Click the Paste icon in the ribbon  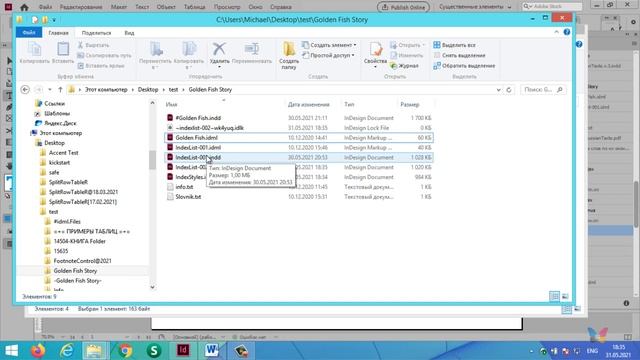click(63, 49)
